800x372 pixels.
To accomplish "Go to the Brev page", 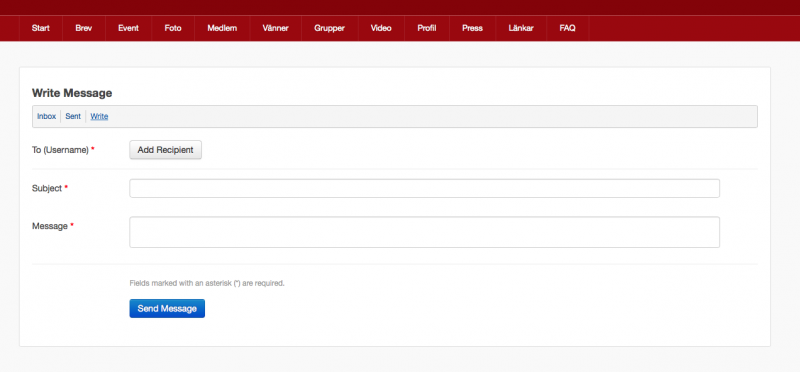I will pyautogui.click(x=84, y=29).
